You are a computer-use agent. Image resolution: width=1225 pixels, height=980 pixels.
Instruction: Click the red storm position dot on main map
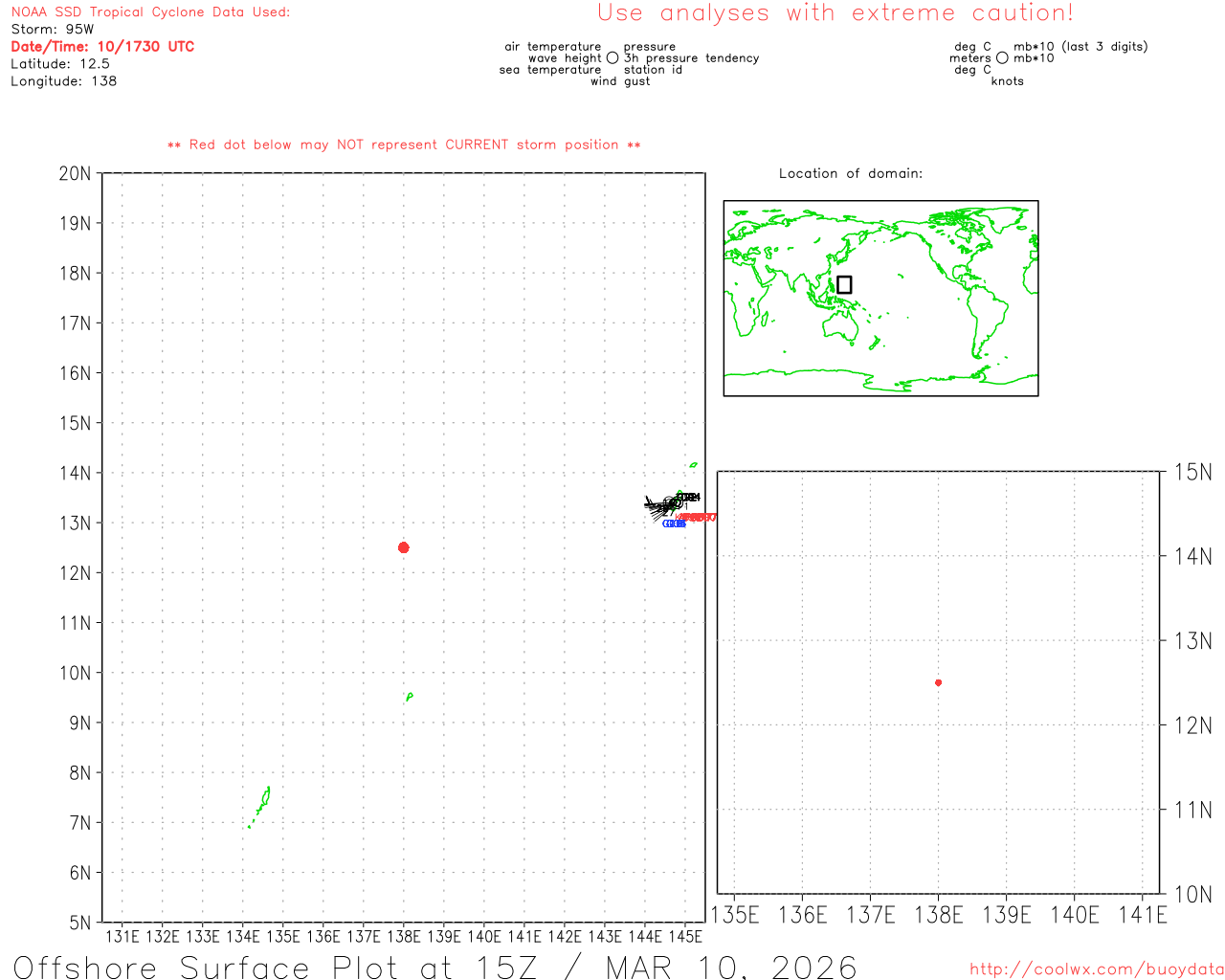click(x=403, y=547)
